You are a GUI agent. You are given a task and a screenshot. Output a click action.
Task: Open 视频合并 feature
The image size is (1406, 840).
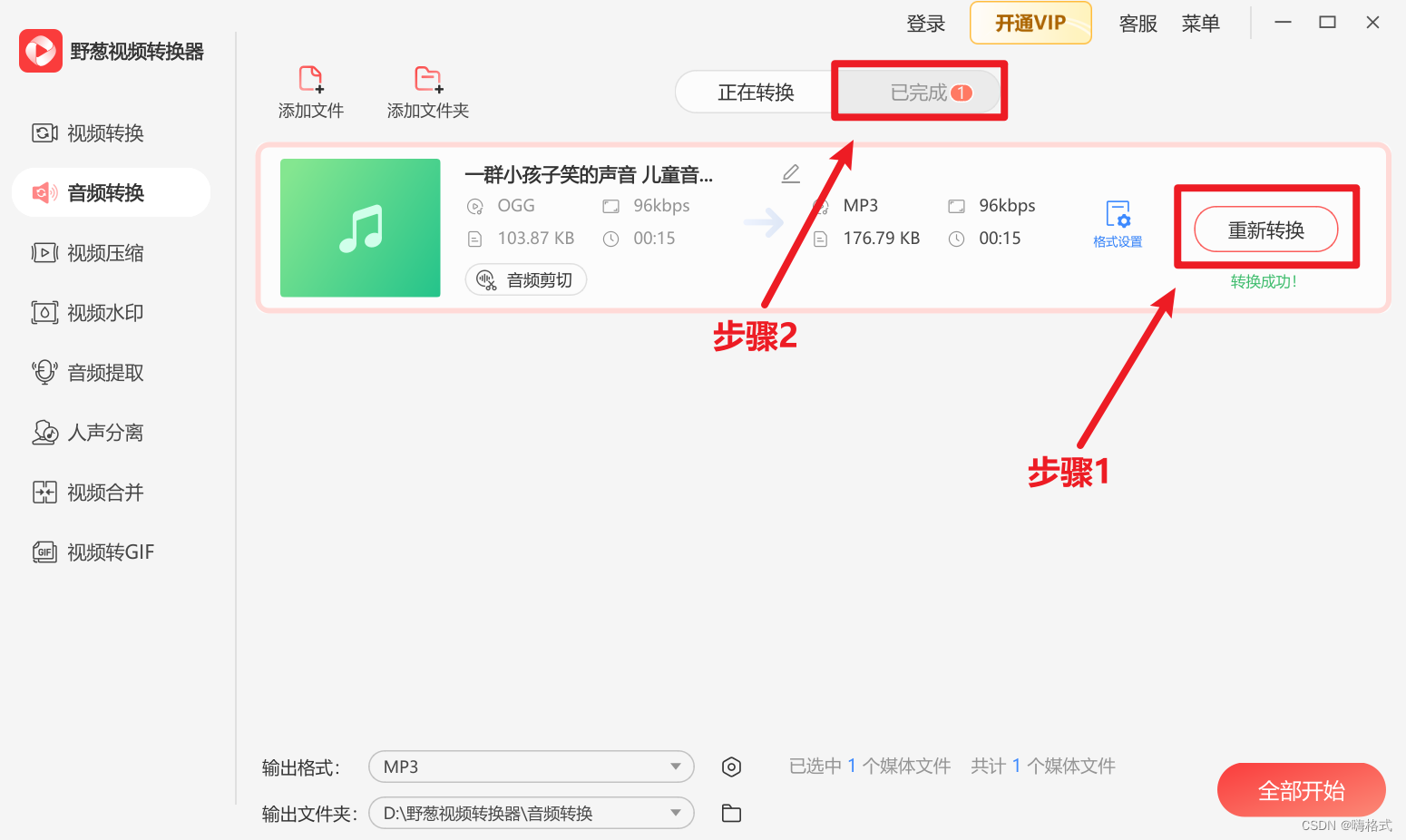pos(88,493)
